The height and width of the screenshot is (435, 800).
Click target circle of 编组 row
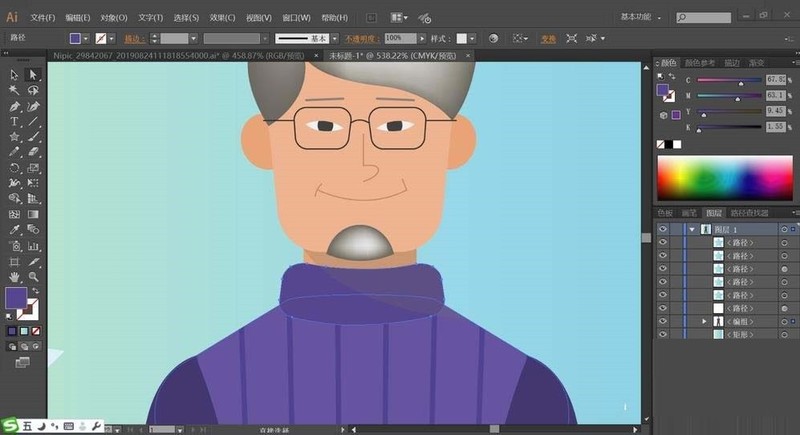(x=784, y=321)
